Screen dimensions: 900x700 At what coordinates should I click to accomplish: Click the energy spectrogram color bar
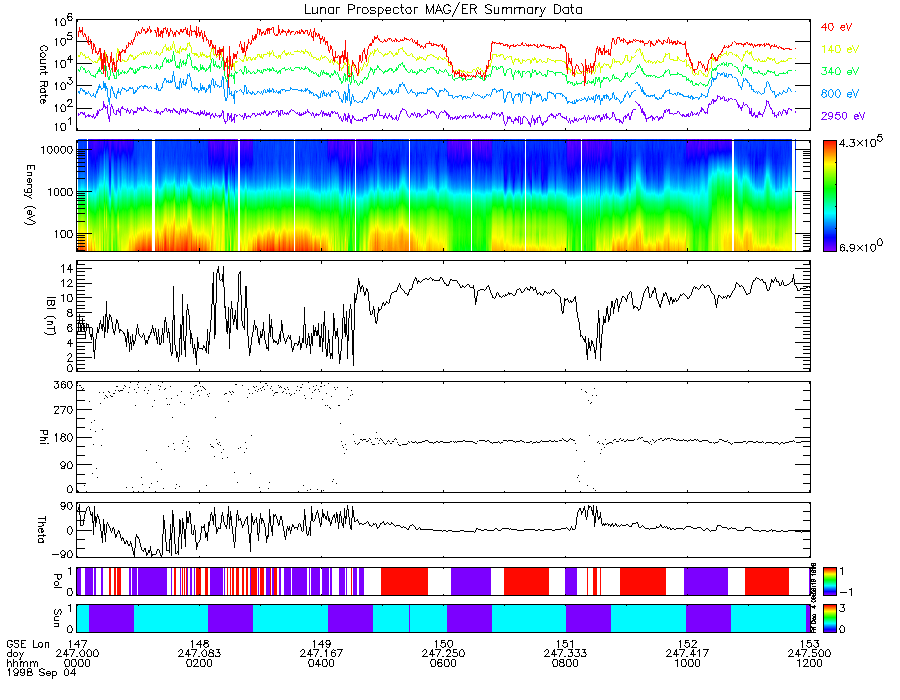pyautogui.click(x=829, y=196)
